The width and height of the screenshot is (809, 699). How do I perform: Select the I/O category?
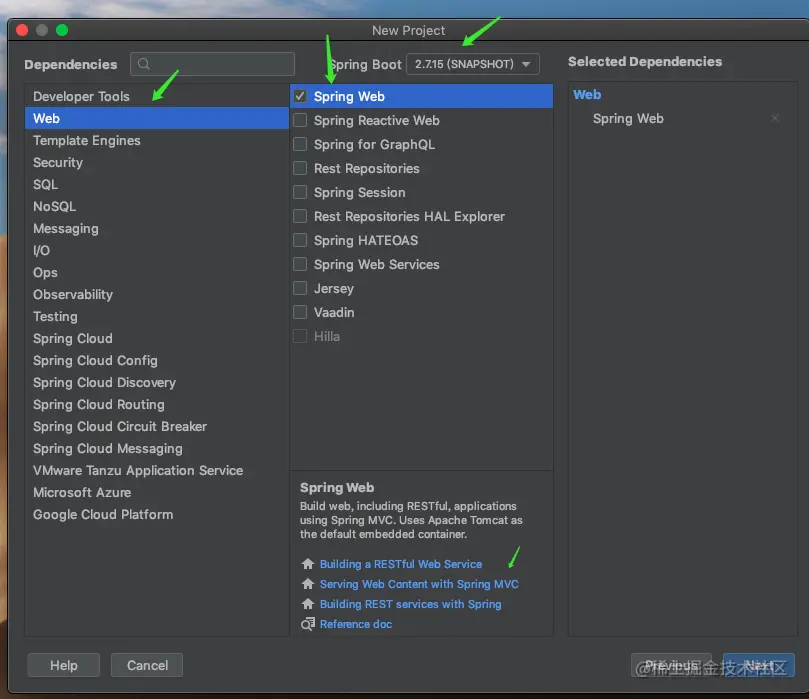tap(157, 250)
